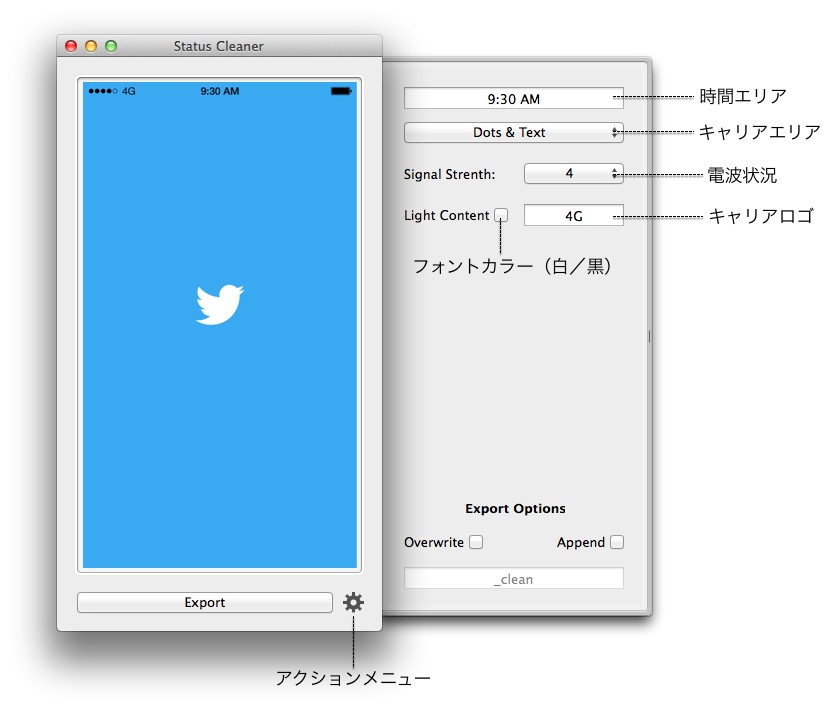
Task: Click the Export Options heading
Action: pyautogui.click(x=515, y=508)
